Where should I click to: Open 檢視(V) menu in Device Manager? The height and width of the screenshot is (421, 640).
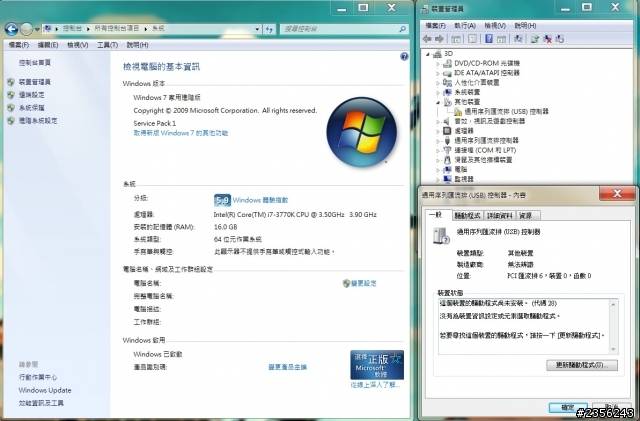pos(495,26)
